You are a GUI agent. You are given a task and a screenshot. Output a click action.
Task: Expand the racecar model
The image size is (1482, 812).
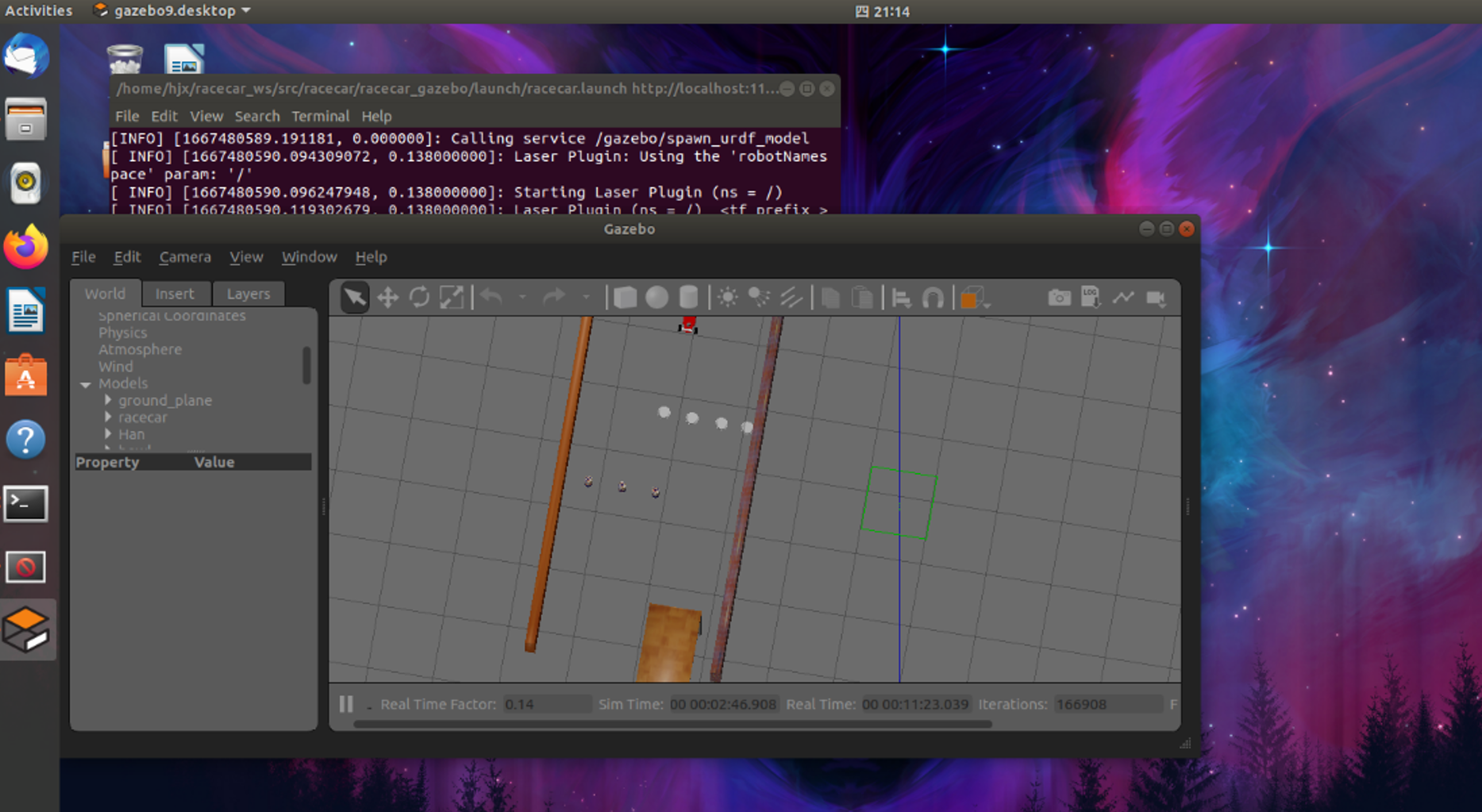[x=108, y=417]
